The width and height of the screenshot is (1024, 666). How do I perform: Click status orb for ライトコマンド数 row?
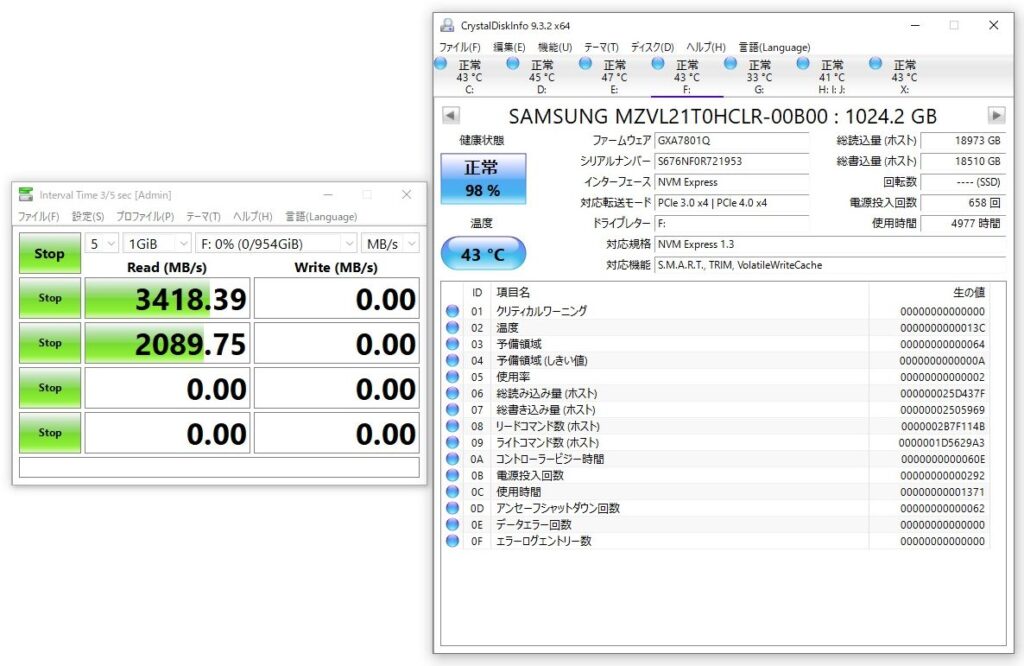click(452, 443)
